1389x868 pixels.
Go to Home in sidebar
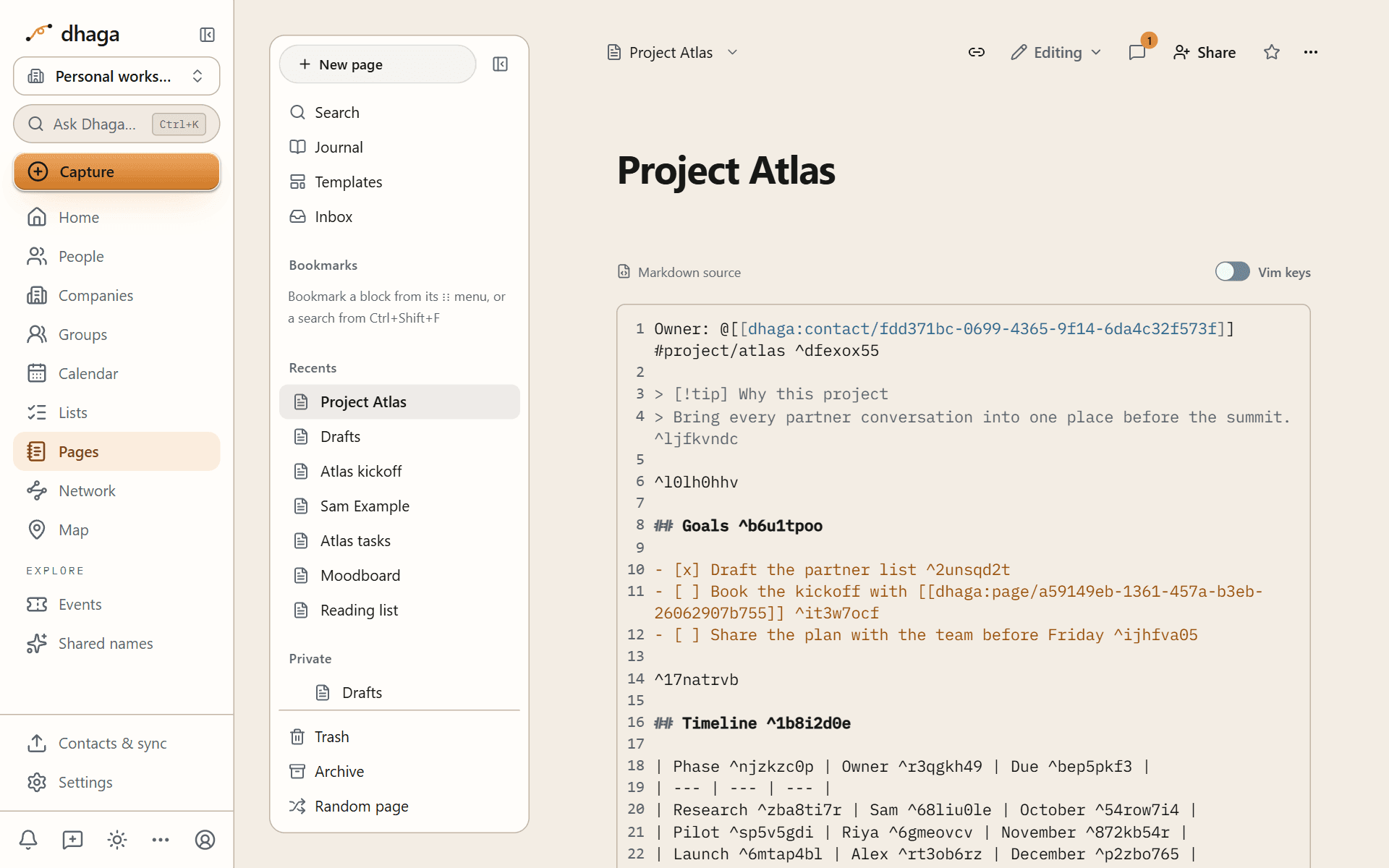coord(116,217)
